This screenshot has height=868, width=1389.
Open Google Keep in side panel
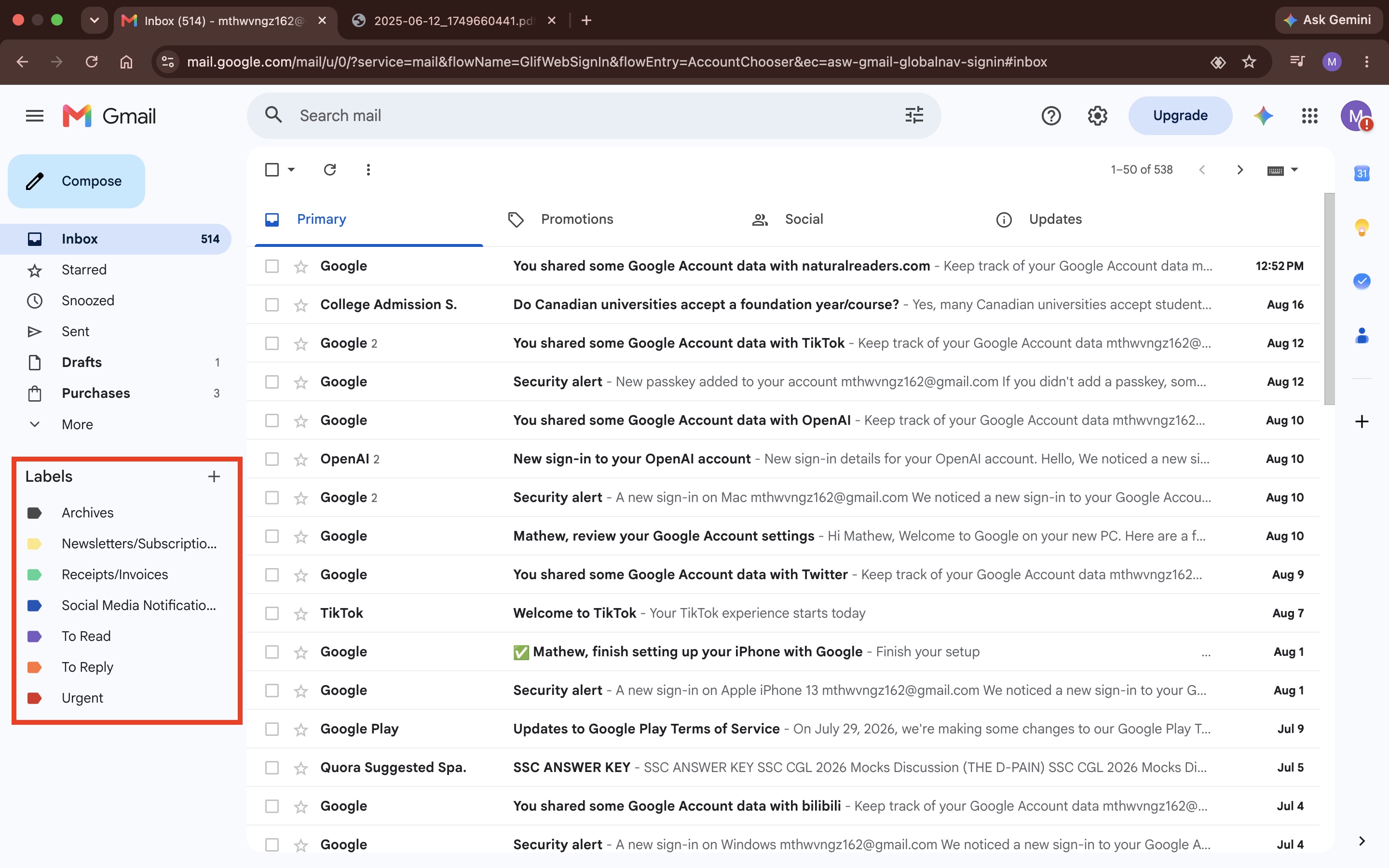pyautogui.click(x=1362, y=227)
